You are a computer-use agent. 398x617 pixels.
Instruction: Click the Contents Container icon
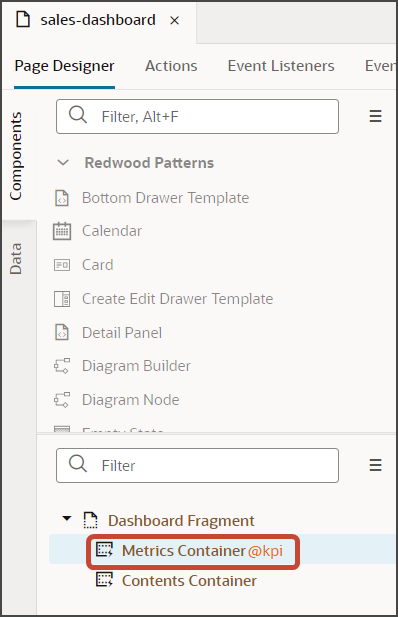point(104,580)
